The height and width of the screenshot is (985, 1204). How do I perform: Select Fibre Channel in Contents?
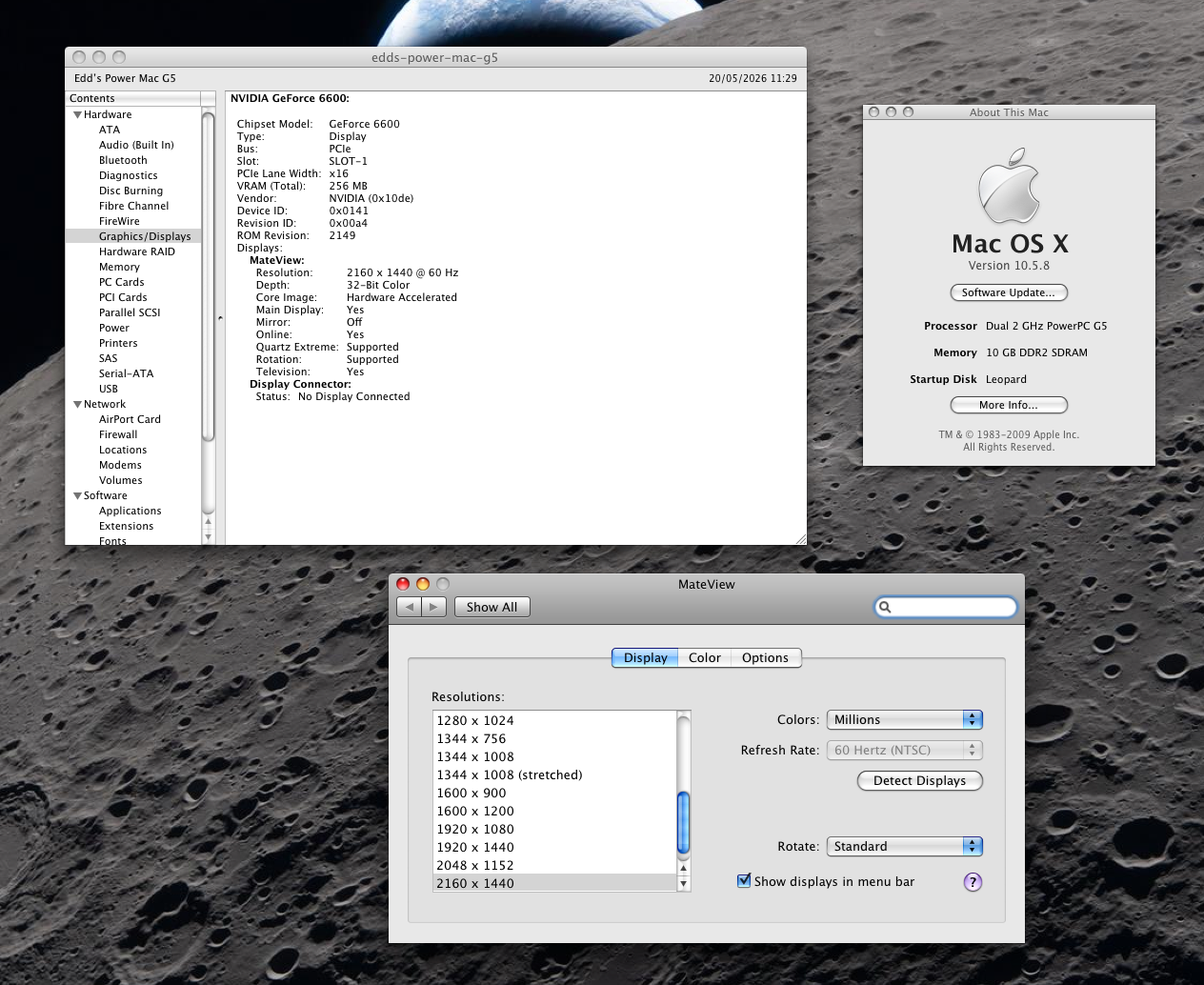[133, 207]
